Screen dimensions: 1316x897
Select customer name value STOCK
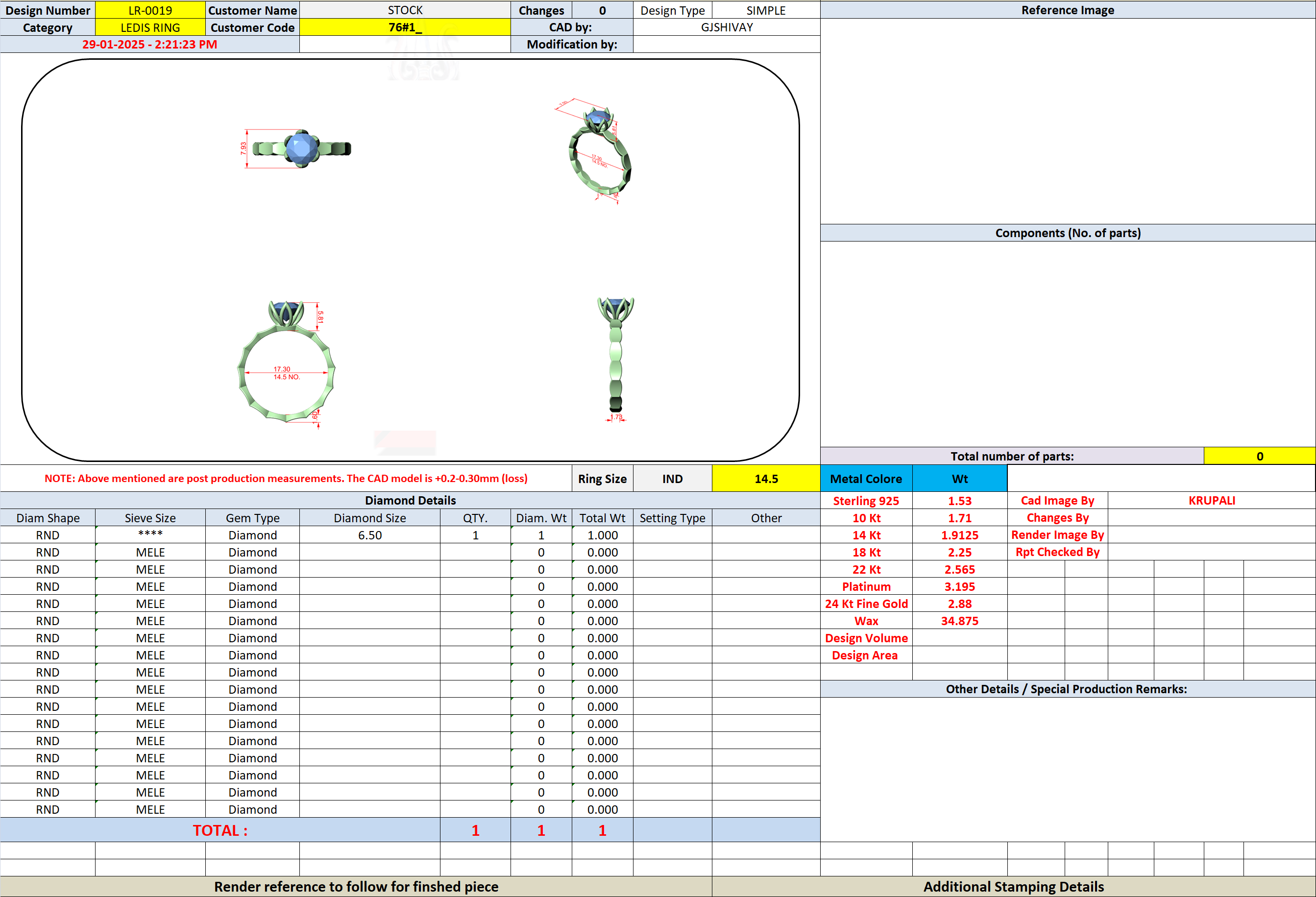[x=405, y=10]
